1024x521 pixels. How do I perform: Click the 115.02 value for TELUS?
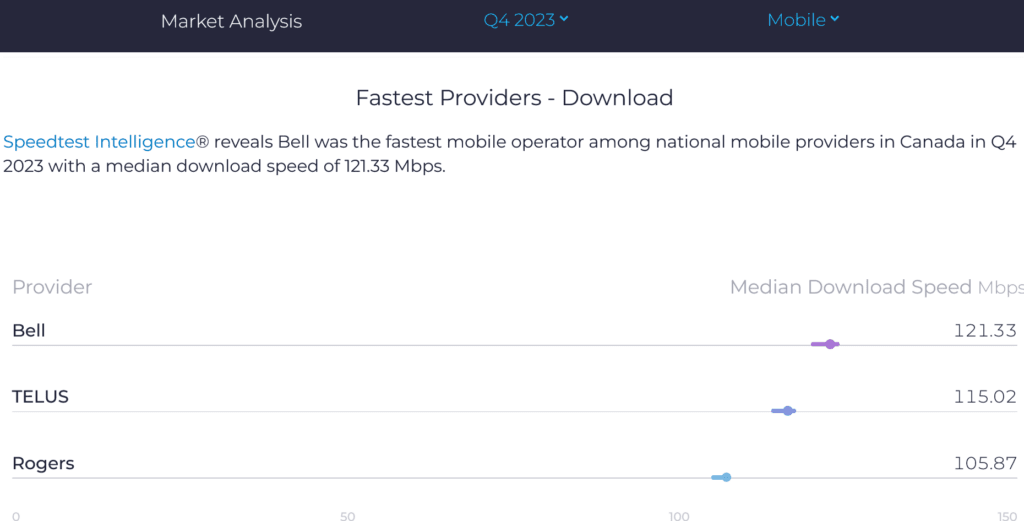(x=985, y=397)
